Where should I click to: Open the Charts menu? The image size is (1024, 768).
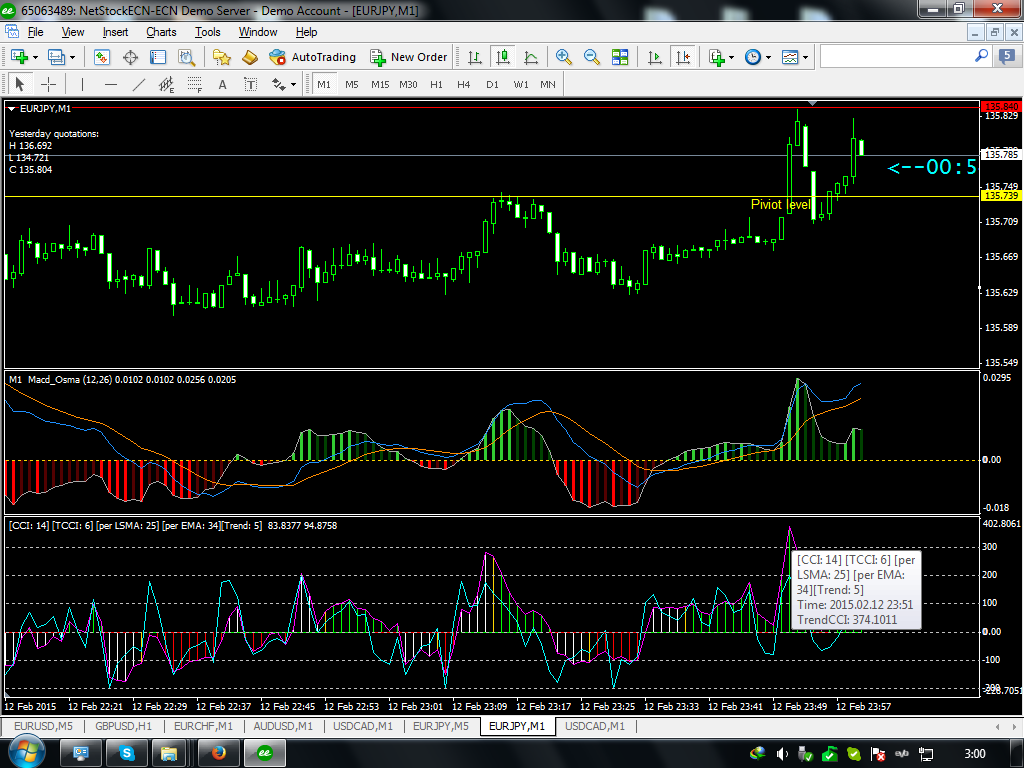point(161,32)
